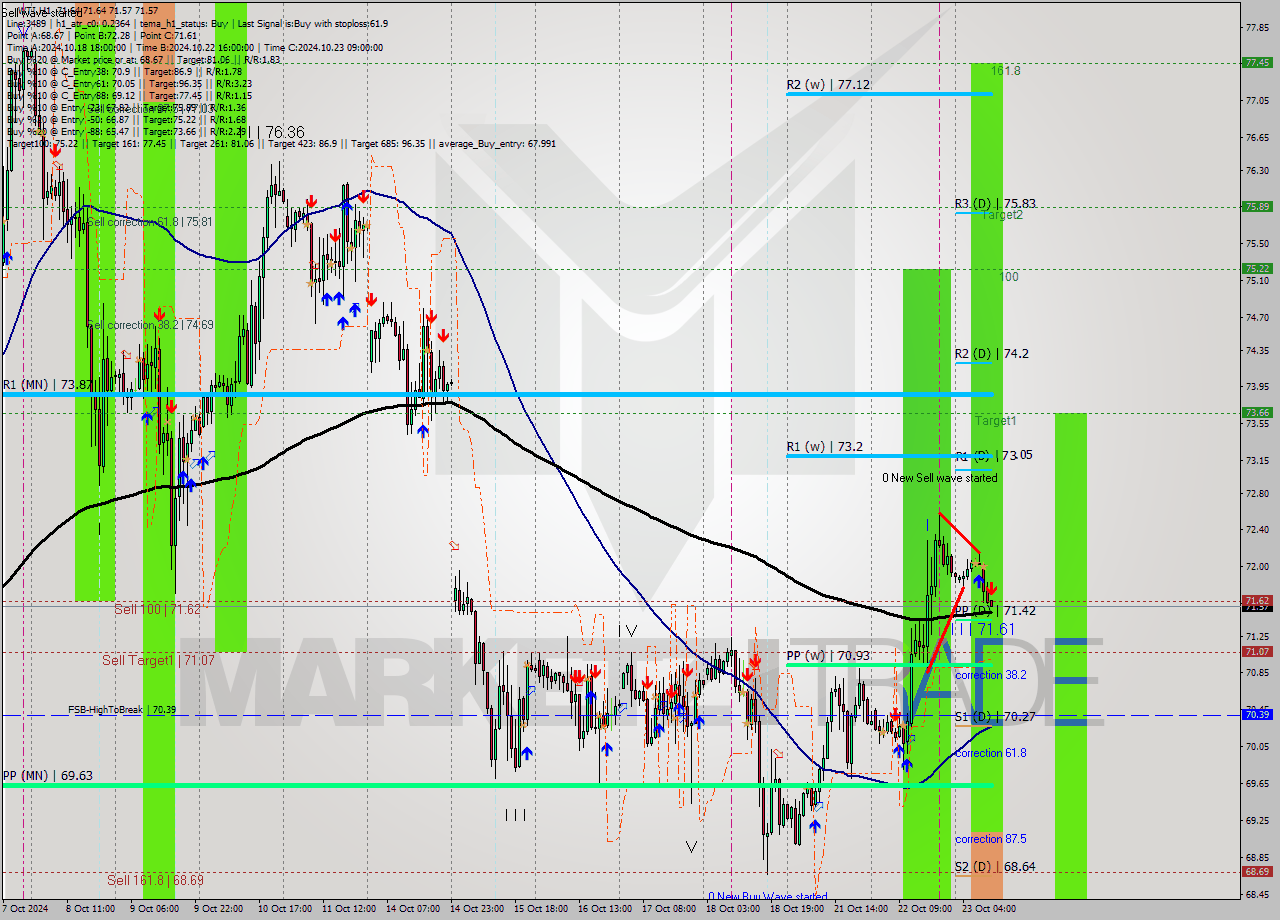Click 'Sell correction 61.8 | 75.81' text
The height and width of the screenshot is (920, 1280).
click(x=149, y=222)
